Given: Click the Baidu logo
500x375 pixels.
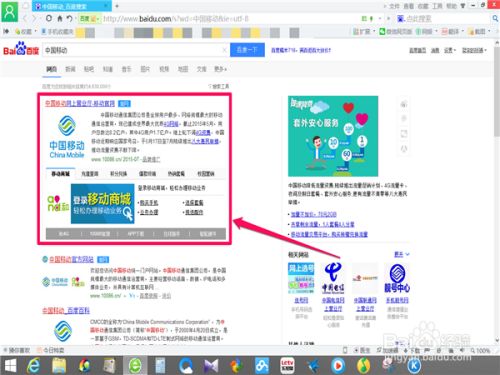Looking at the screenshot, I should click(x=21, y=49).
